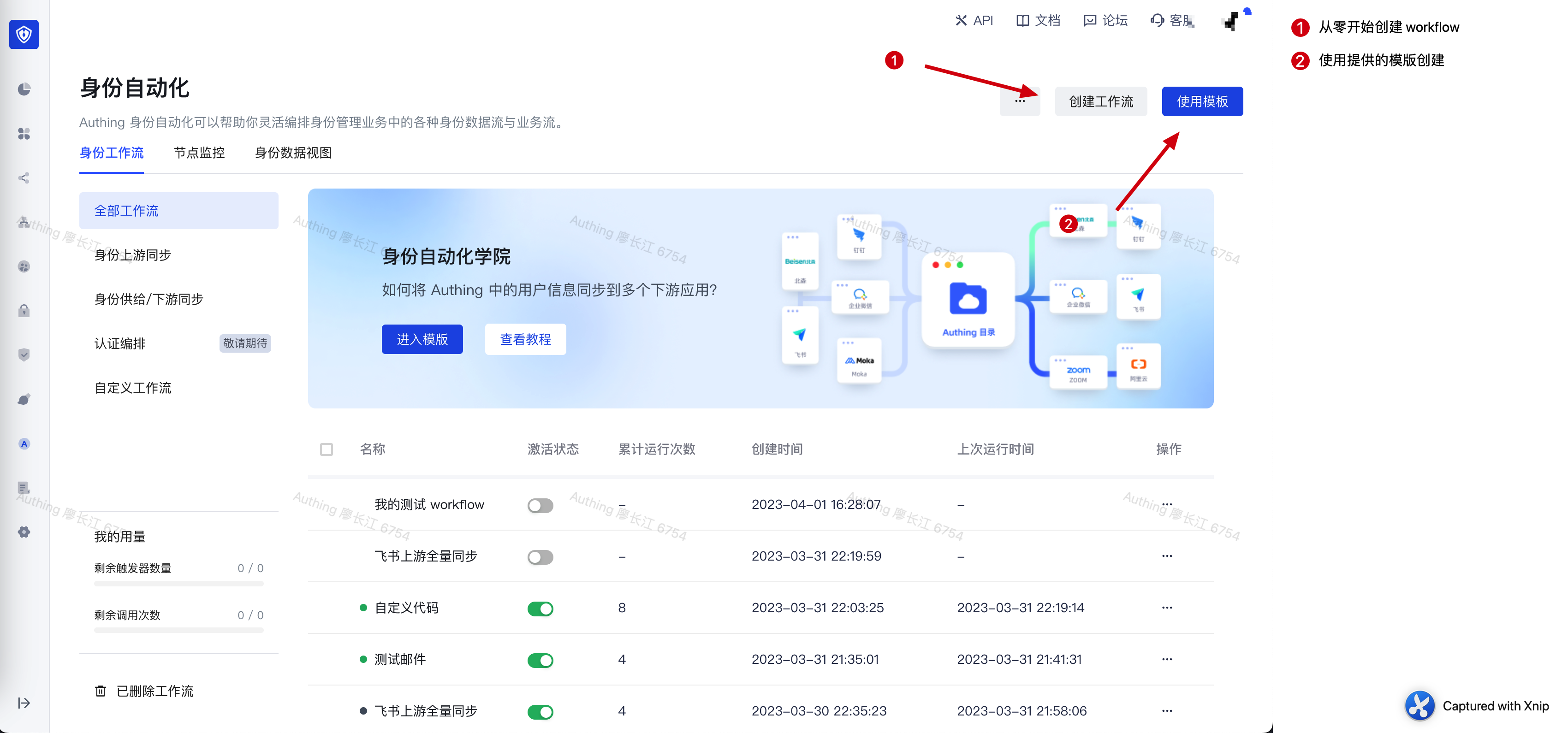Click the Authing shield logo icon
Screen dimensions: 1568x733
tap(24, 34)
